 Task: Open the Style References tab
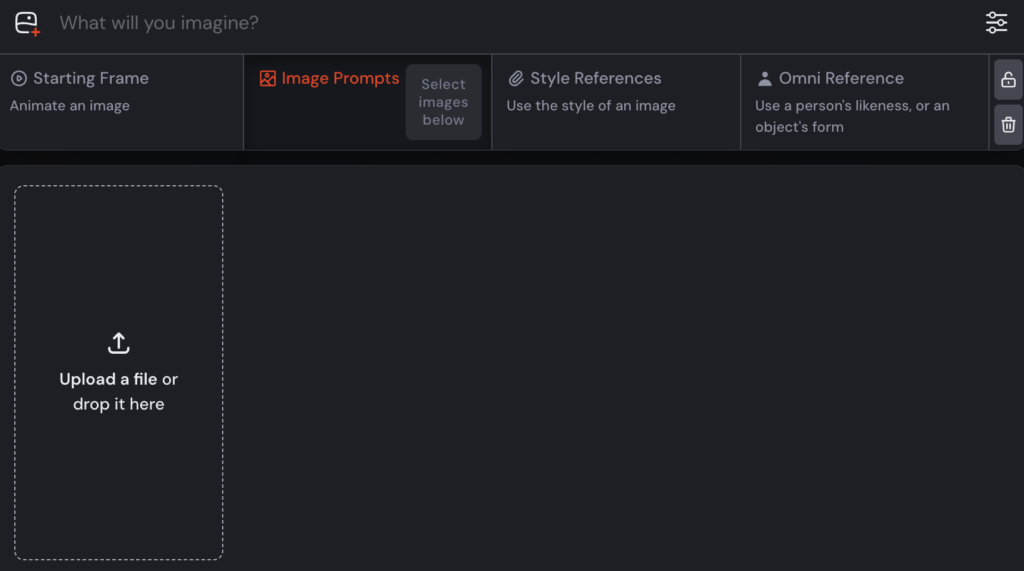click(x=595, y=78)
